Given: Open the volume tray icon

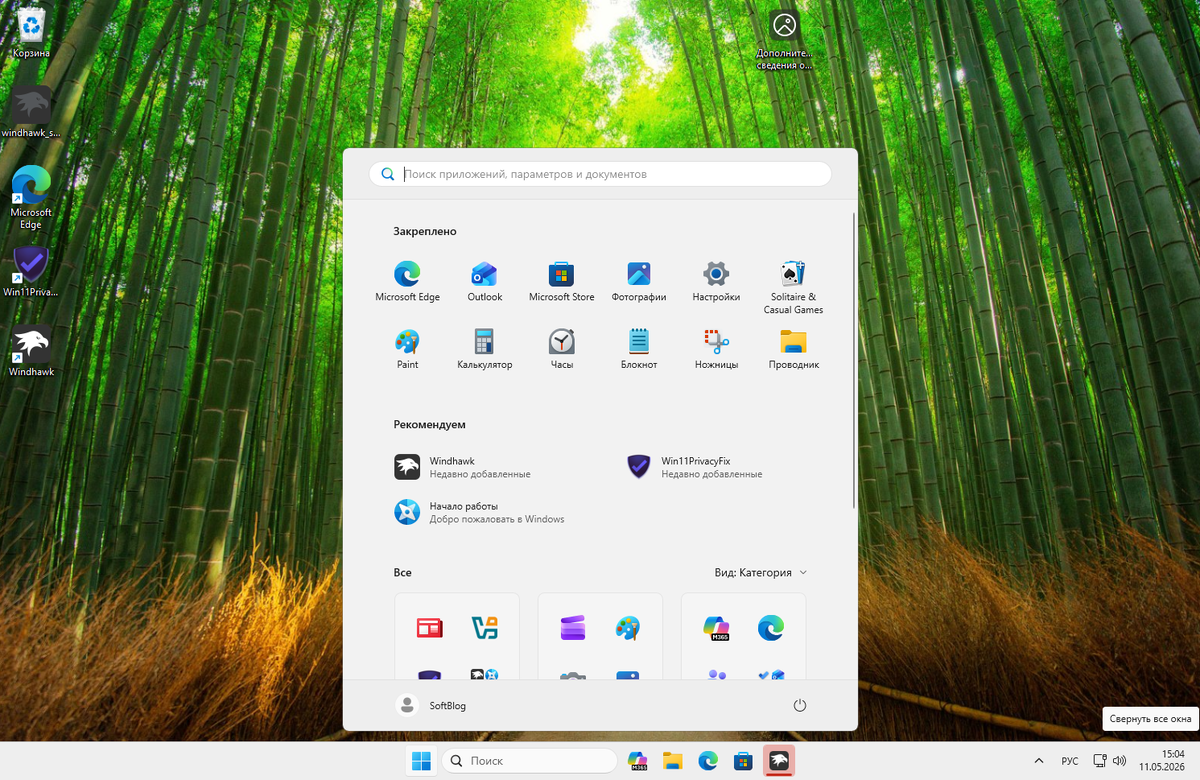Looking at the screenshot, I should (1119, 761).
